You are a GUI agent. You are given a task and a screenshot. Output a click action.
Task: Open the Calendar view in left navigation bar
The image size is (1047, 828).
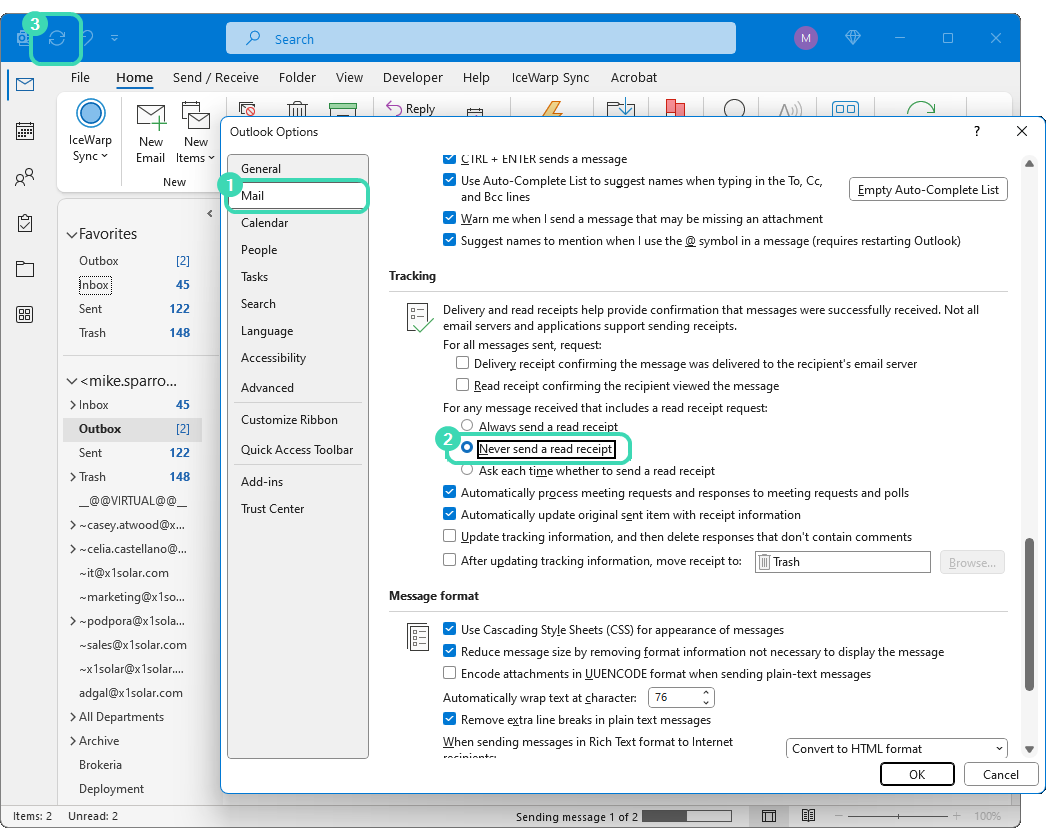[x=25, y=131]
